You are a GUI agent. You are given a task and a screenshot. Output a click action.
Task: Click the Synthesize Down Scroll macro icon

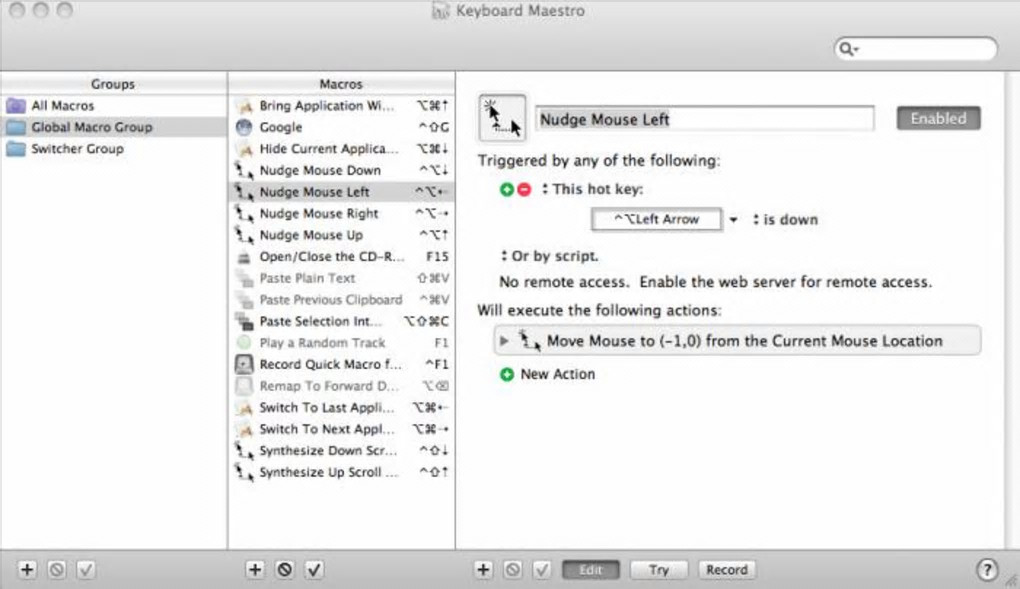(245, 451)
